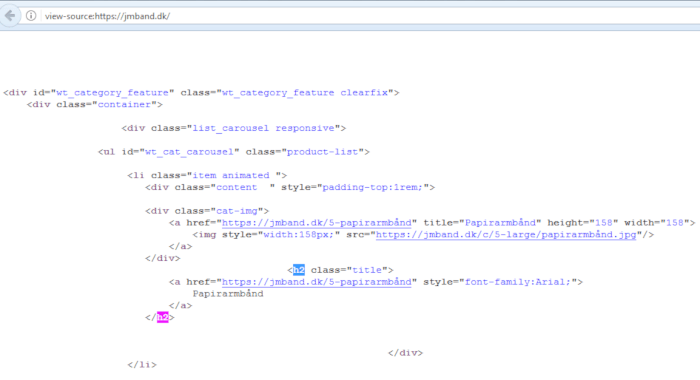Click the "content" class value
This screenshot has width=700, height=380.
237,187
